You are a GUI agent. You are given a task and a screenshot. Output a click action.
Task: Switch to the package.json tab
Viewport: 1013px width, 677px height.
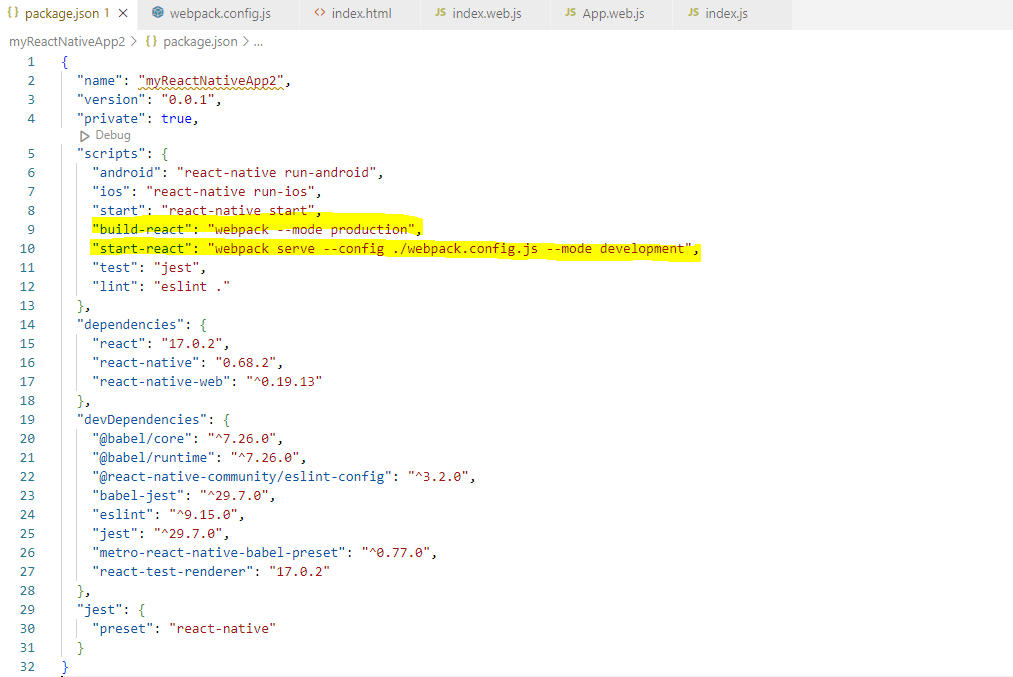[x=67, y=14]
